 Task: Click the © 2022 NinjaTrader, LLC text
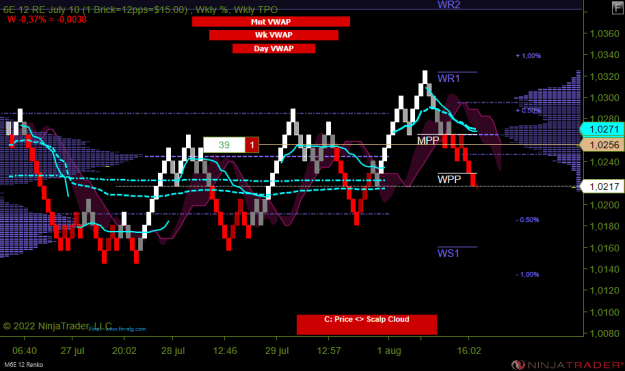tap(57, 326)
